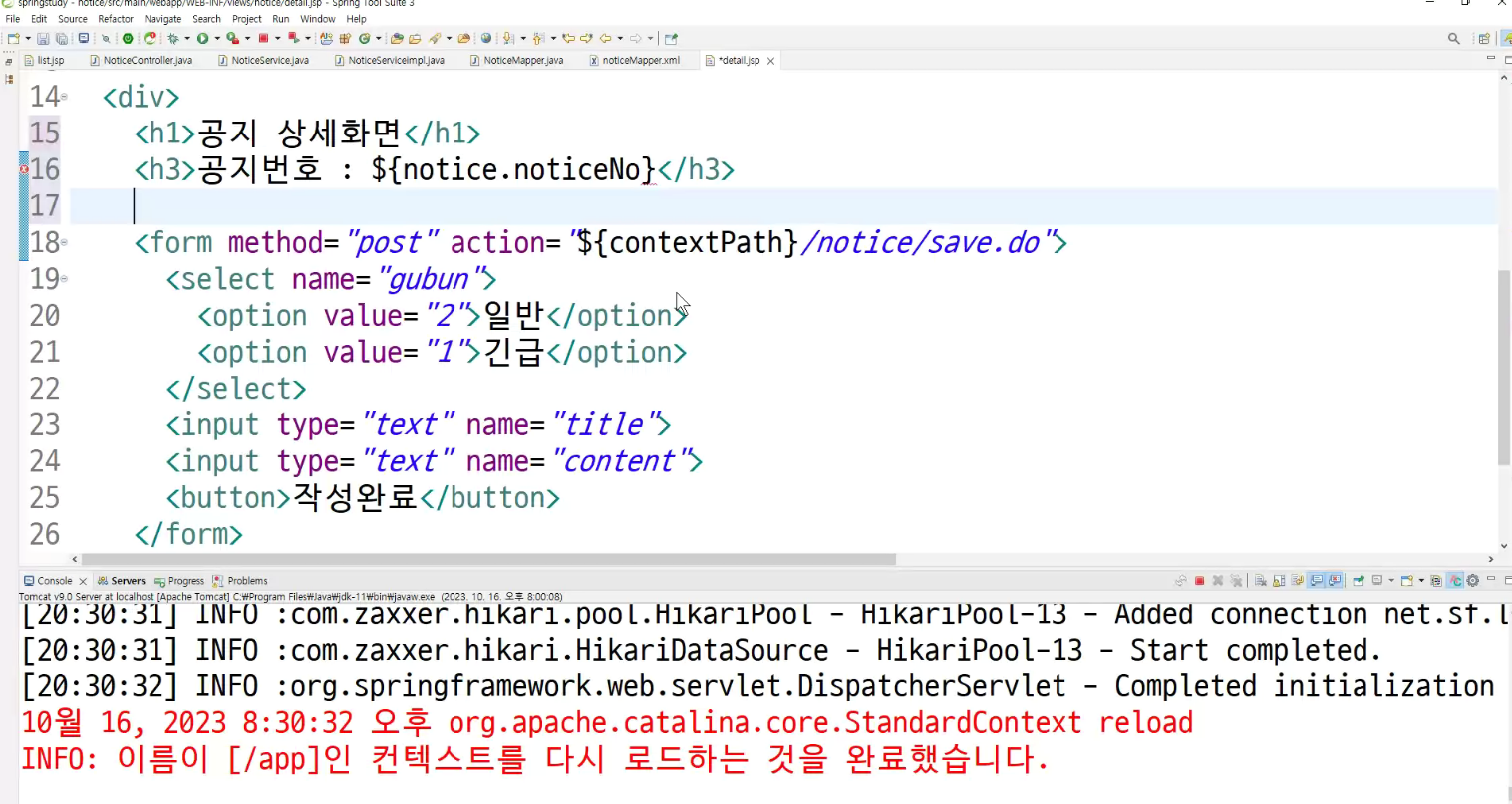
Task: Open the File menu
Action: [x=13, y=19]
